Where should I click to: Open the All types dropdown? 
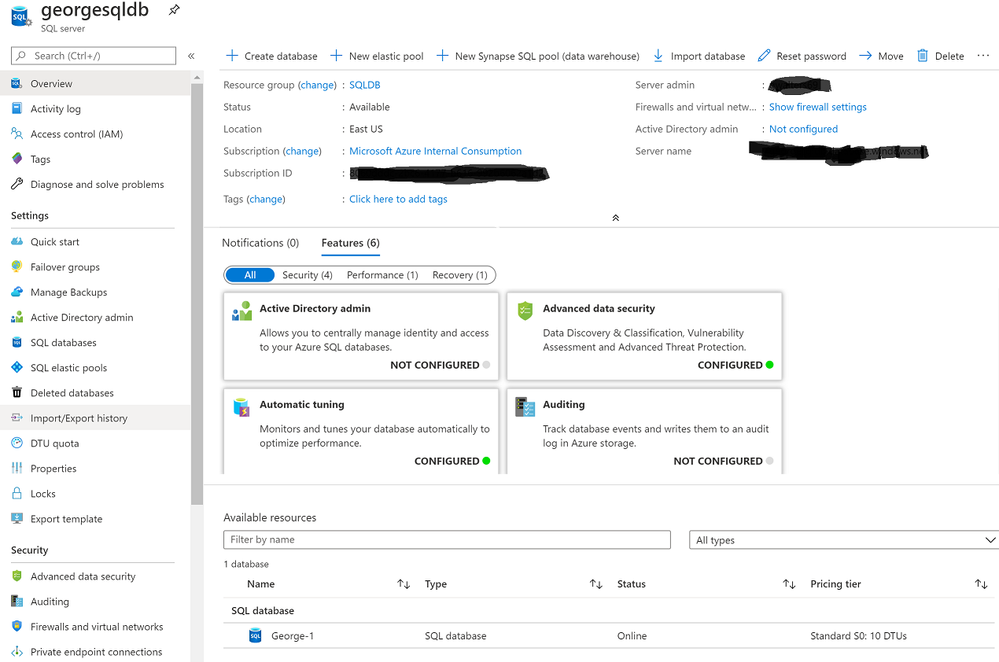[x=844, y=540]
